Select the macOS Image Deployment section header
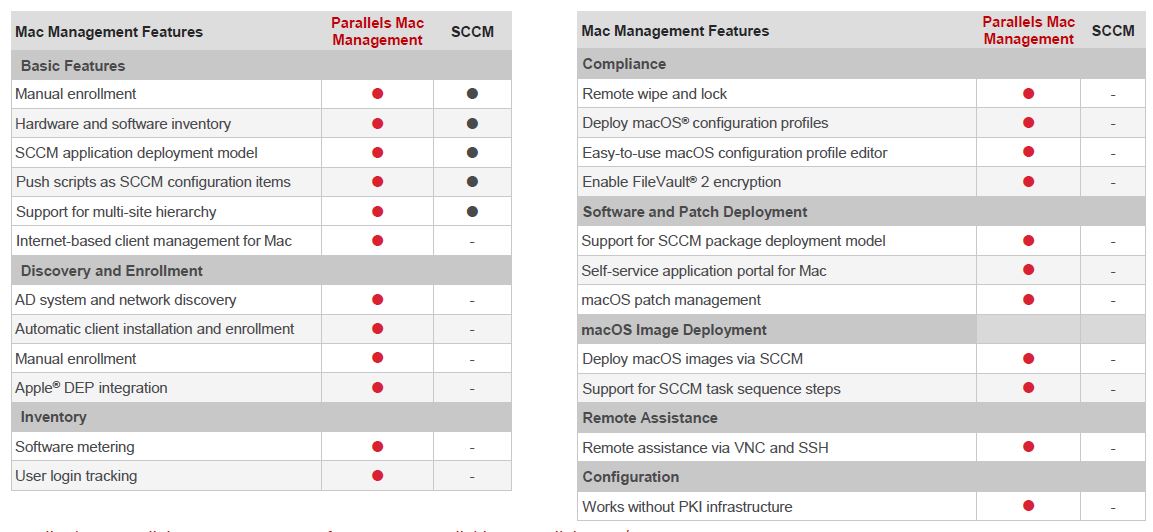Image resolution: width=1153 pixels, height=532 pixels. point(674,330)
